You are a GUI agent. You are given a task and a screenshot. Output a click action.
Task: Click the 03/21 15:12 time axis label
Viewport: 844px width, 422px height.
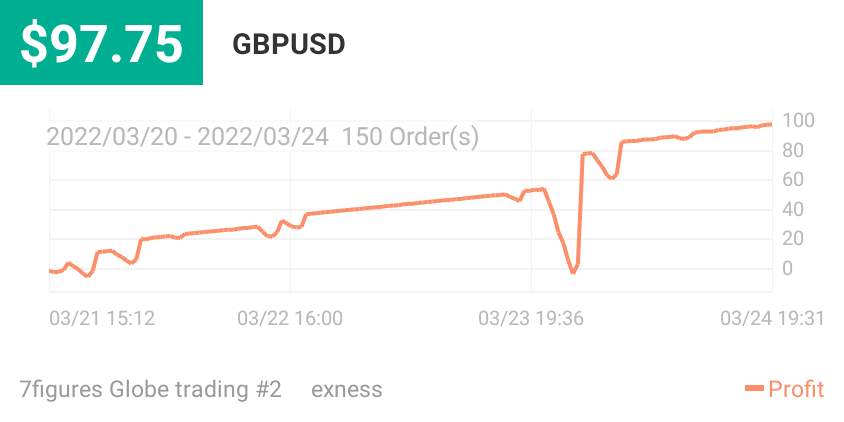coord(102,319)
